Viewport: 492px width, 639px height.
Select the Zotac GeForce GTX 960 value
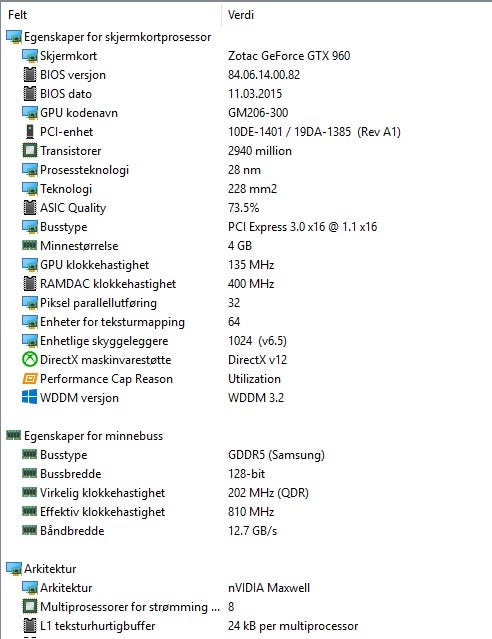[289, 56]
